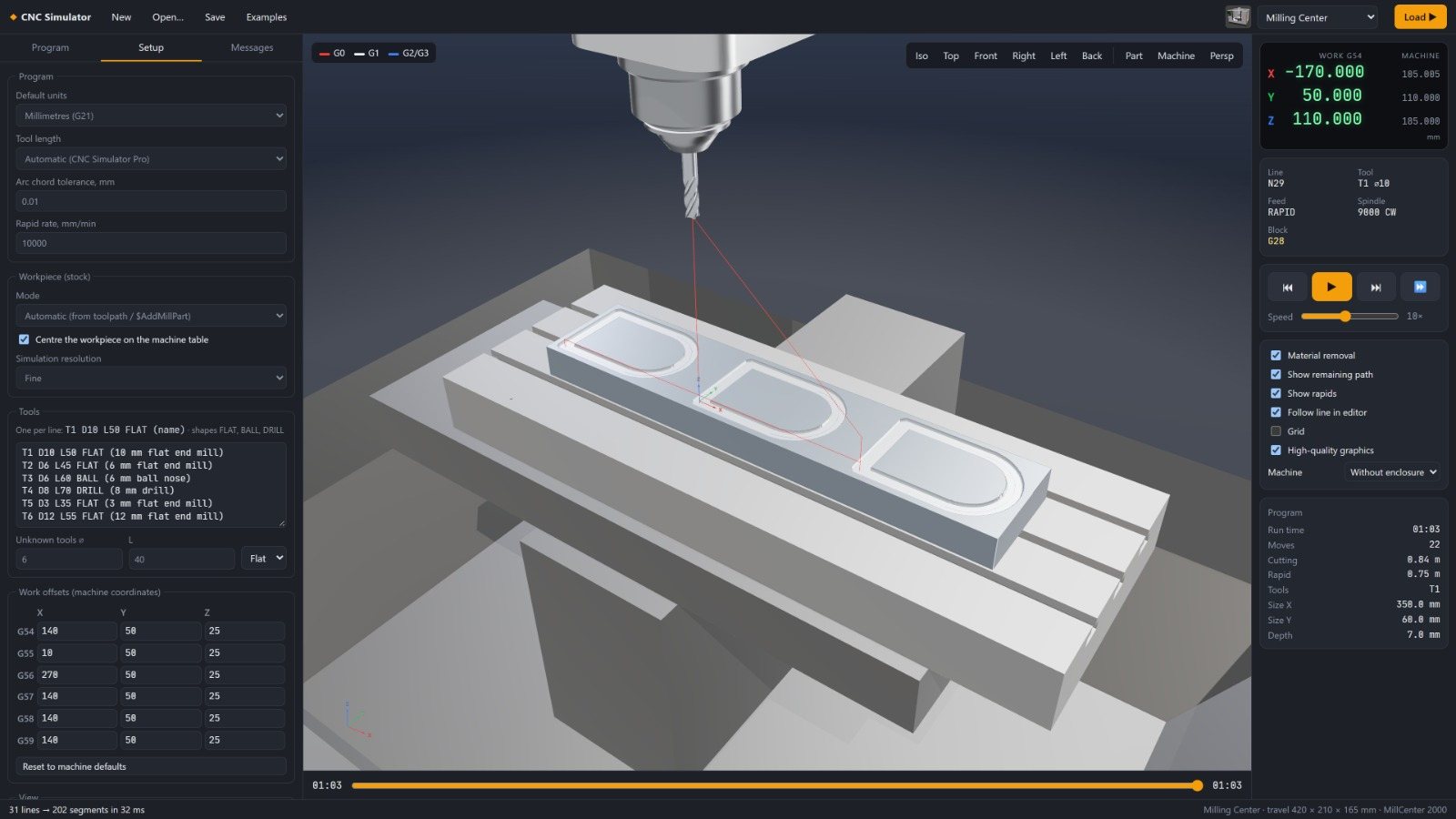The image size is (1456, 819).
Task: Uncheck Follow line in editor
Action: coord(1276,412)
